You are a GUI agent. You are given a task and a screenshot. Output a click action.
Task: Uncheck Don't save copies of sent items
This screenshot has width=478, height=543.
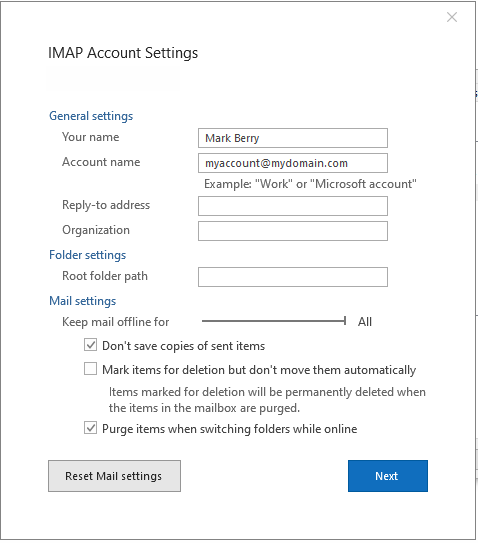(x=90, y=345)
